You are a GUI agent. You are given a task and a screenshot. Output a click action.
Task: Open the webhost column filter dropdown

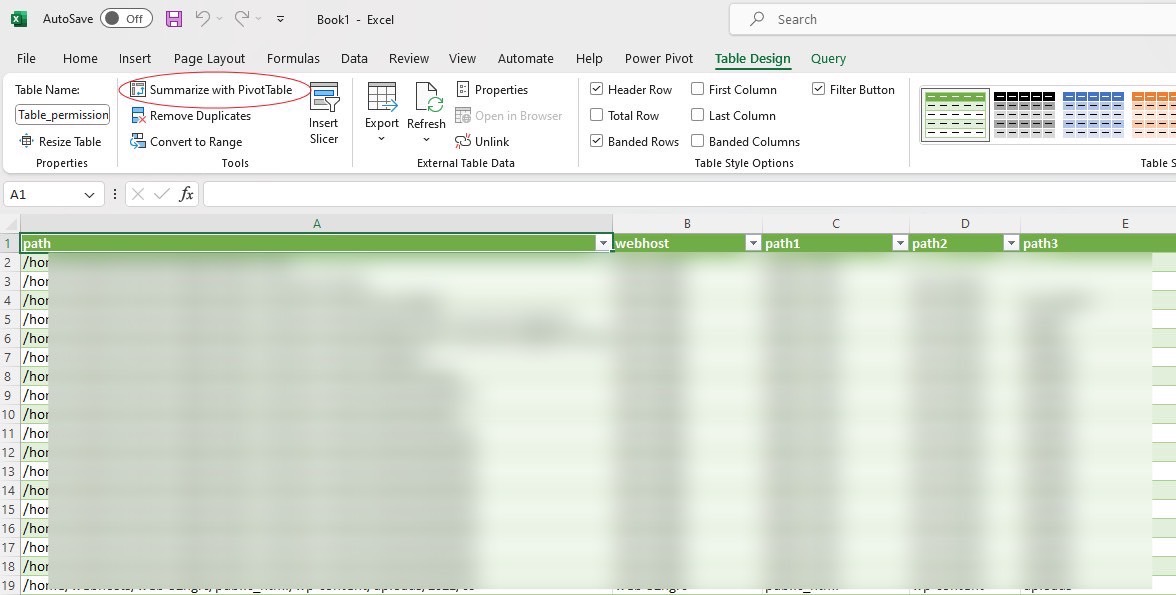pos(752,243)
